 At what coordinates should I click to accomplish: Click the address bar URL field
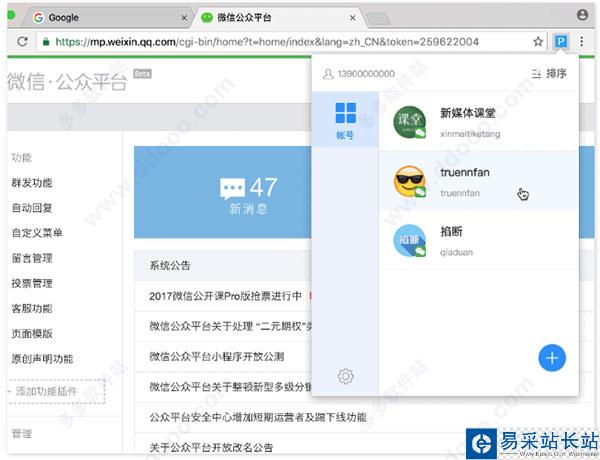click(293, 41)
